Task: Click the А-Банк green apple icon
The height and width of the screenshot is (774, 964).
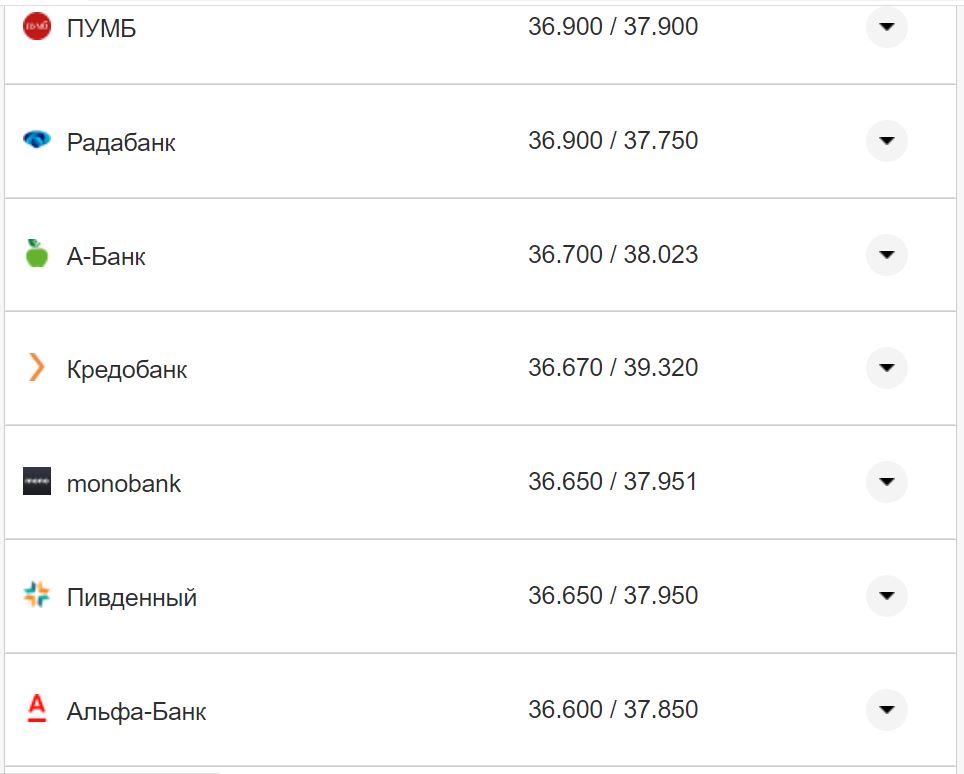Action: [37, 254]
